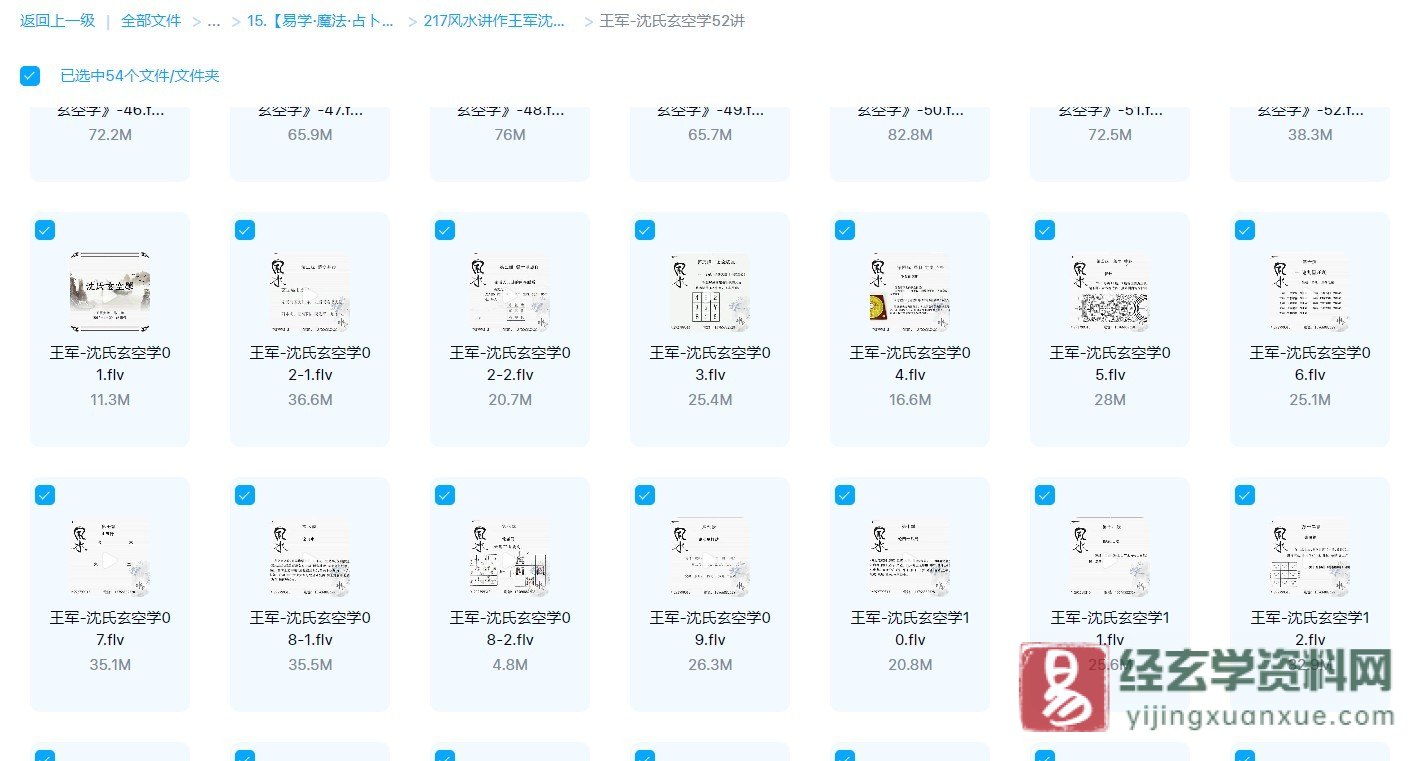This screenshot has width=1427, height=761.
Task: Click the 4.8M size under 08-2.flv
Action: coord(510,664)
